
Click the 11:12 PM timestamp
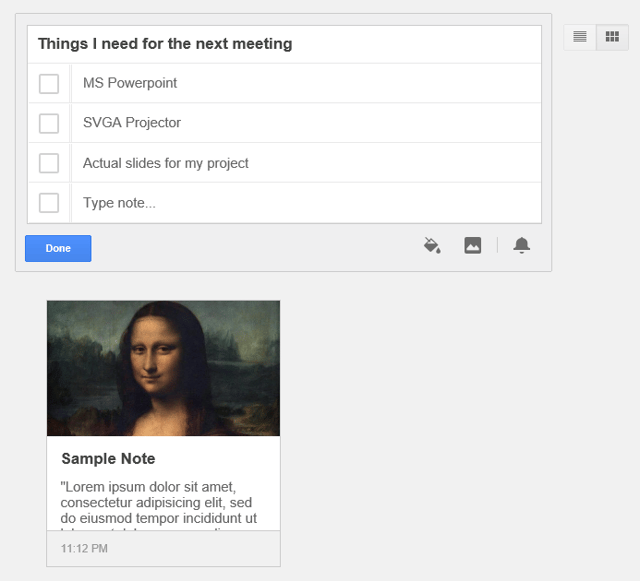tap(84, 548)
